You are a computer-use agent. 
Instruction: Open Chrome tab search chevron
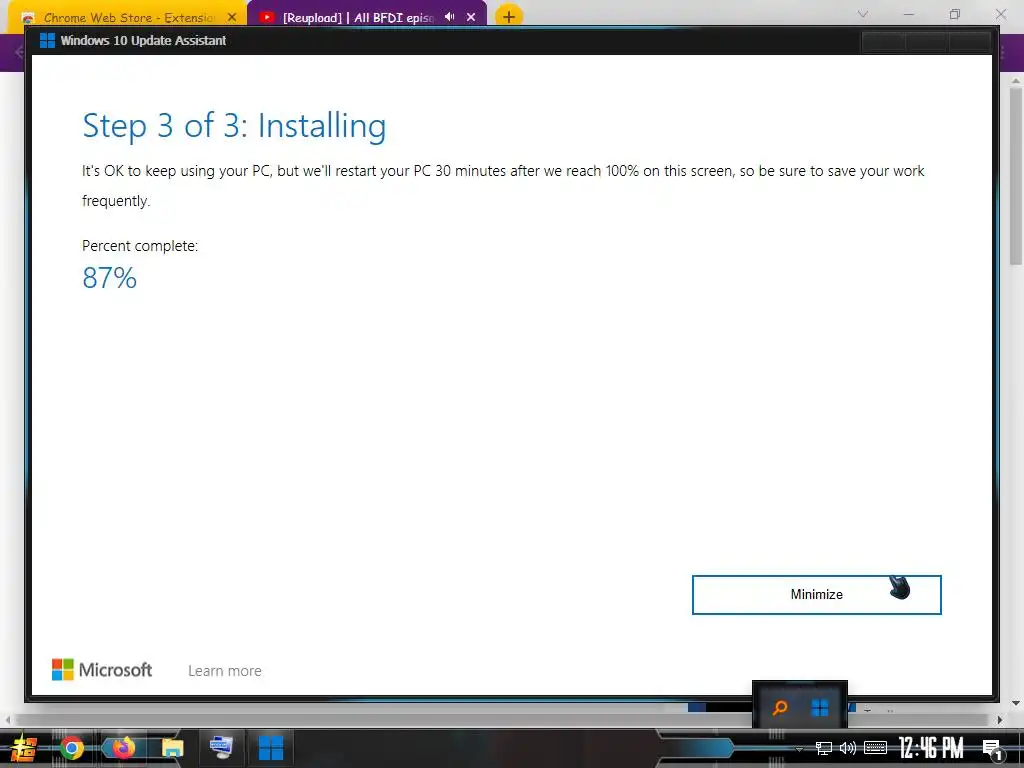[863, 14]
